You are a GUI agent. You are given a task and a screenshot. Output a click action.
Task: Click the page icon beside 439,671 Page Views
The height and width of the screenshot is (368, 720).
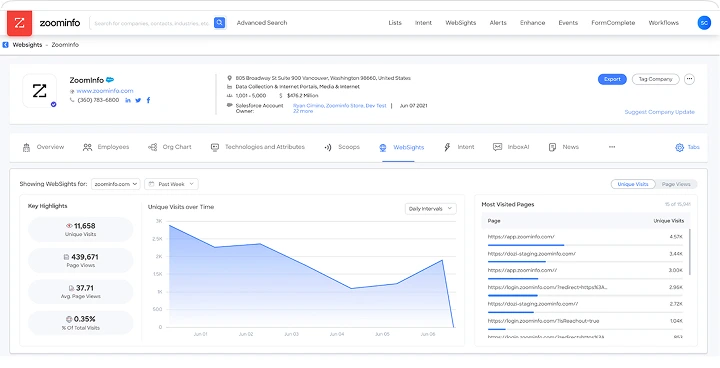coord(67,257)
